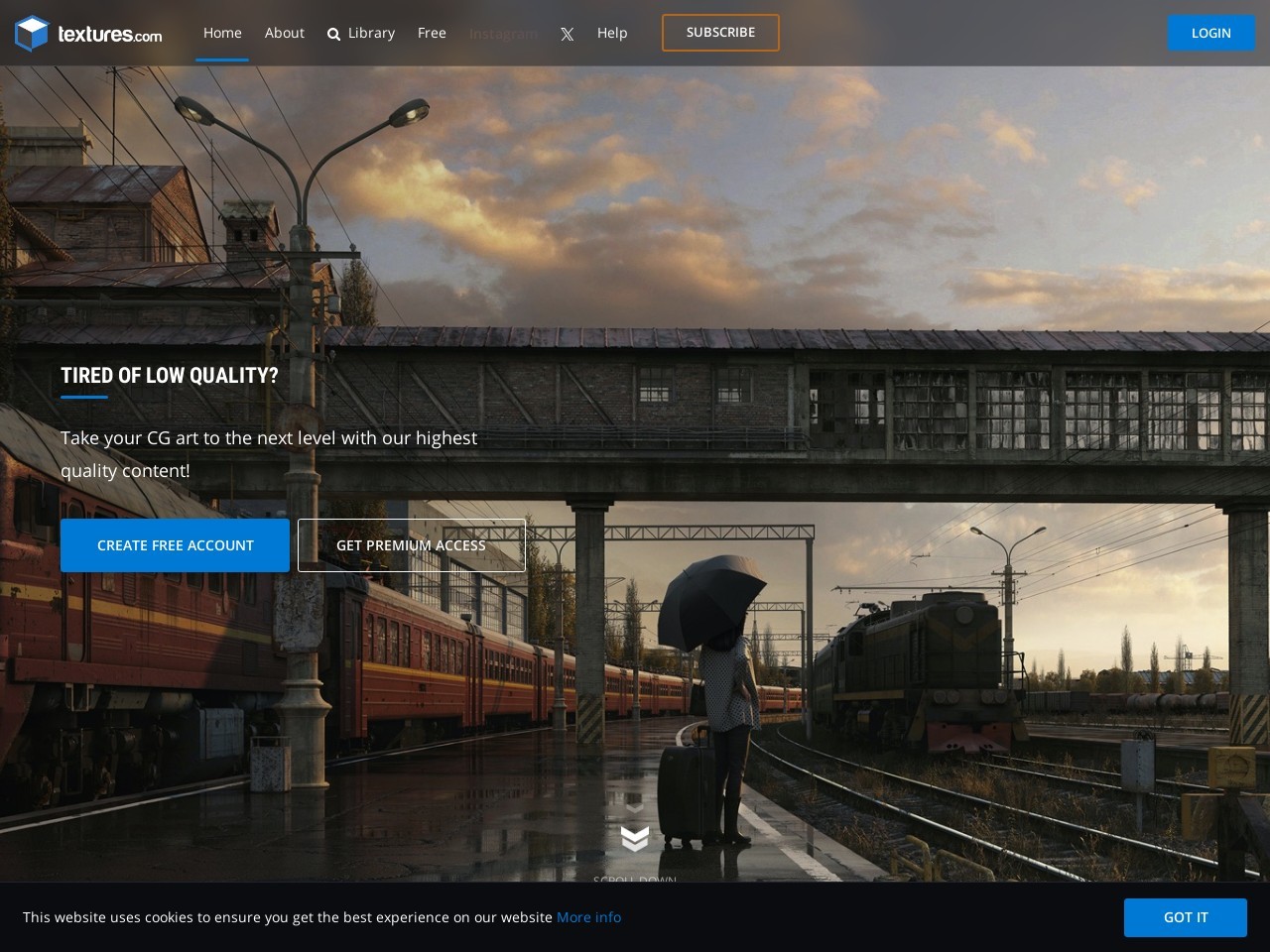Click the textures.com cube logo icon
The width and height of the screenshot is (1270, 952).
pyautogui.click(x=32, y=34)
